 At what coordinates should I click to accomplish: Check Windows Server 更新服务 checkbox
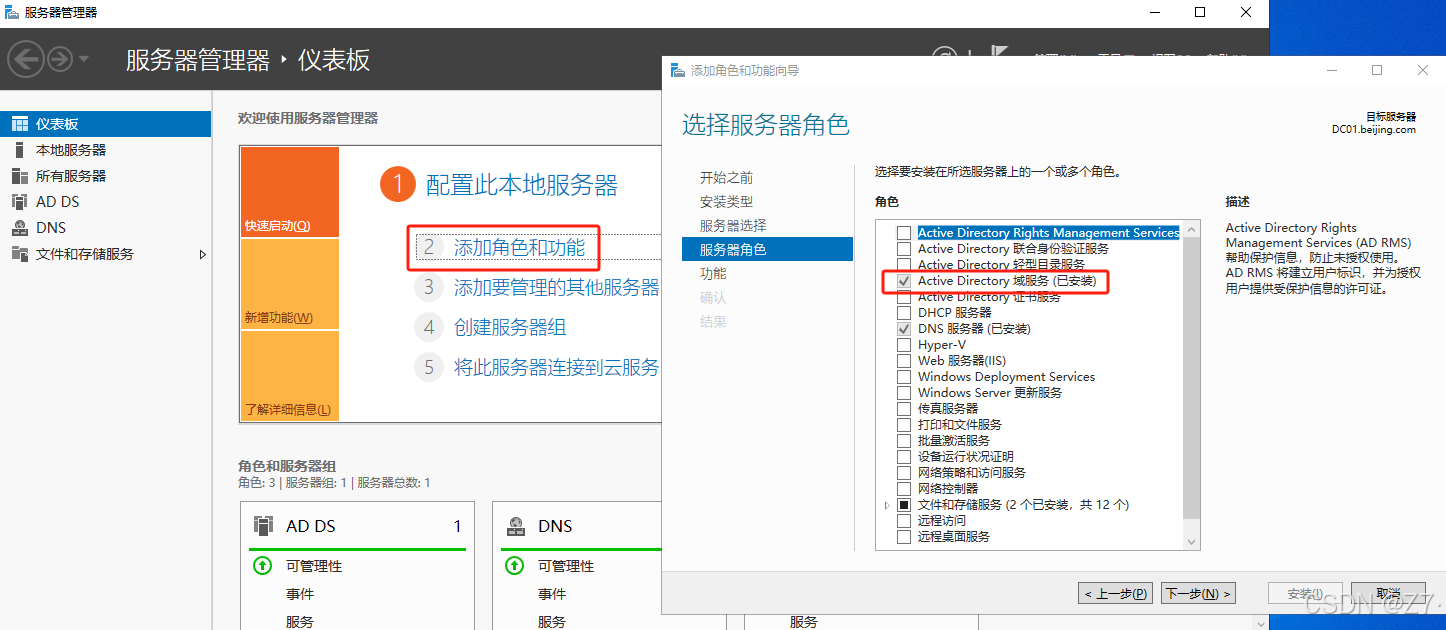tap(904, 393)
